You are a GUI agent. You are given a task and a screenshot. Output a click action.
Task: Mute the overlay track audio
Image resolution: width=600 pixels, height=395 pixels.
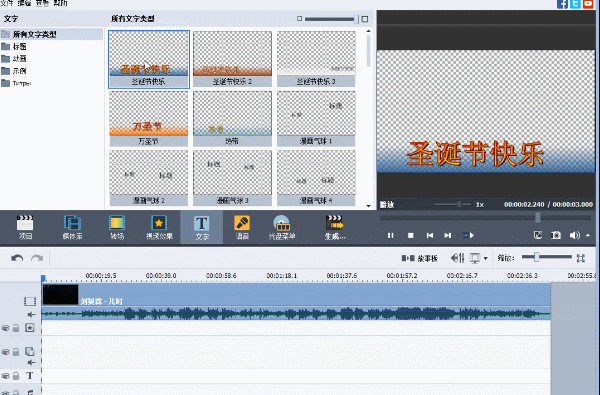[x=31, y=362]
